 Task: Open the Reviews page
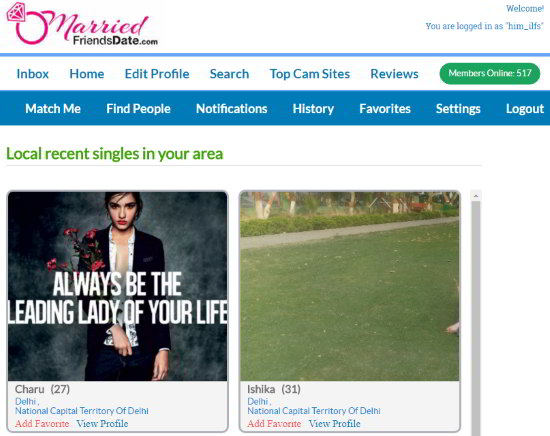click(394, 74)
